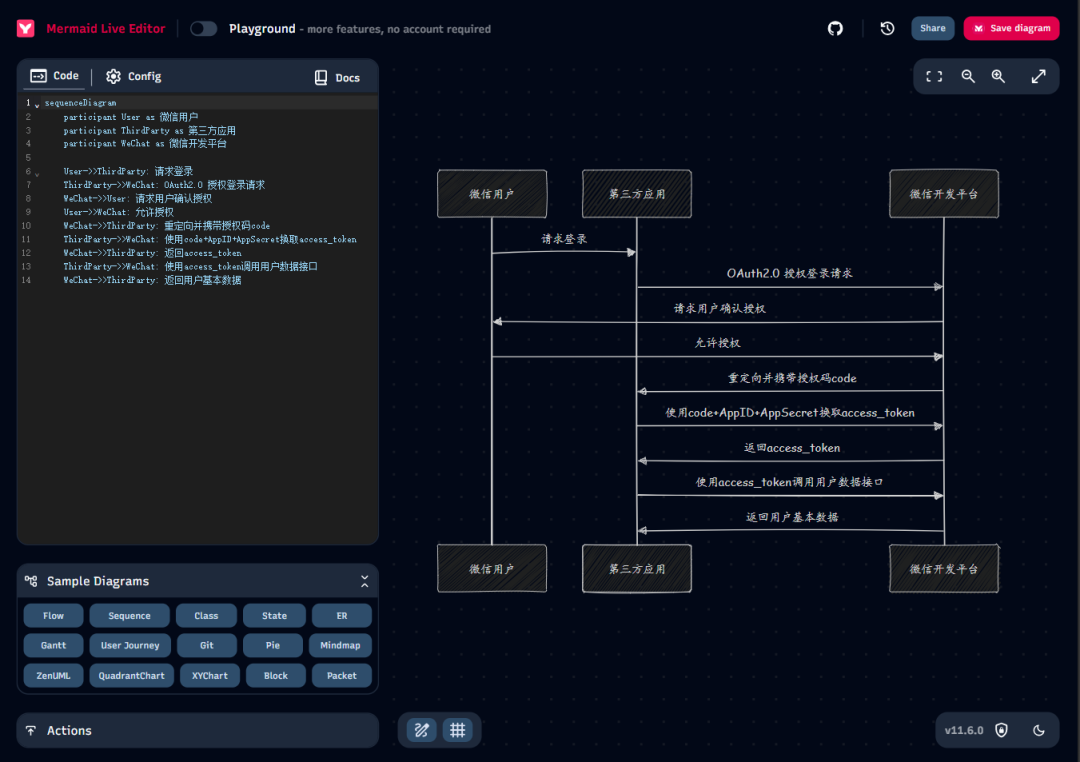This screenshot has width=1080, height=762.
Task: Switch to dark/light theme moon icon
Action: point(1039,731)
